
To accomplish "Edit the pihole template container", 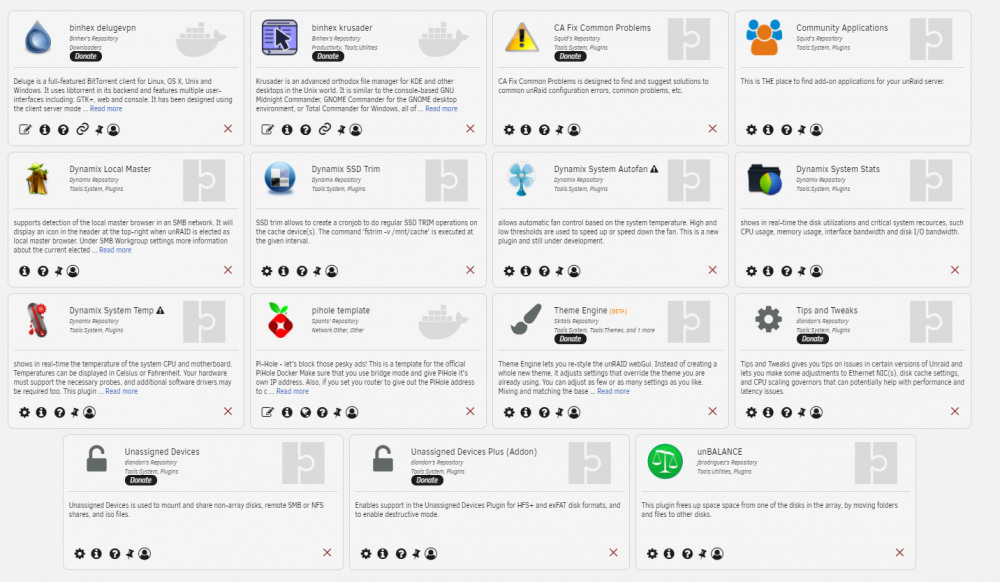I will point(267,412).
